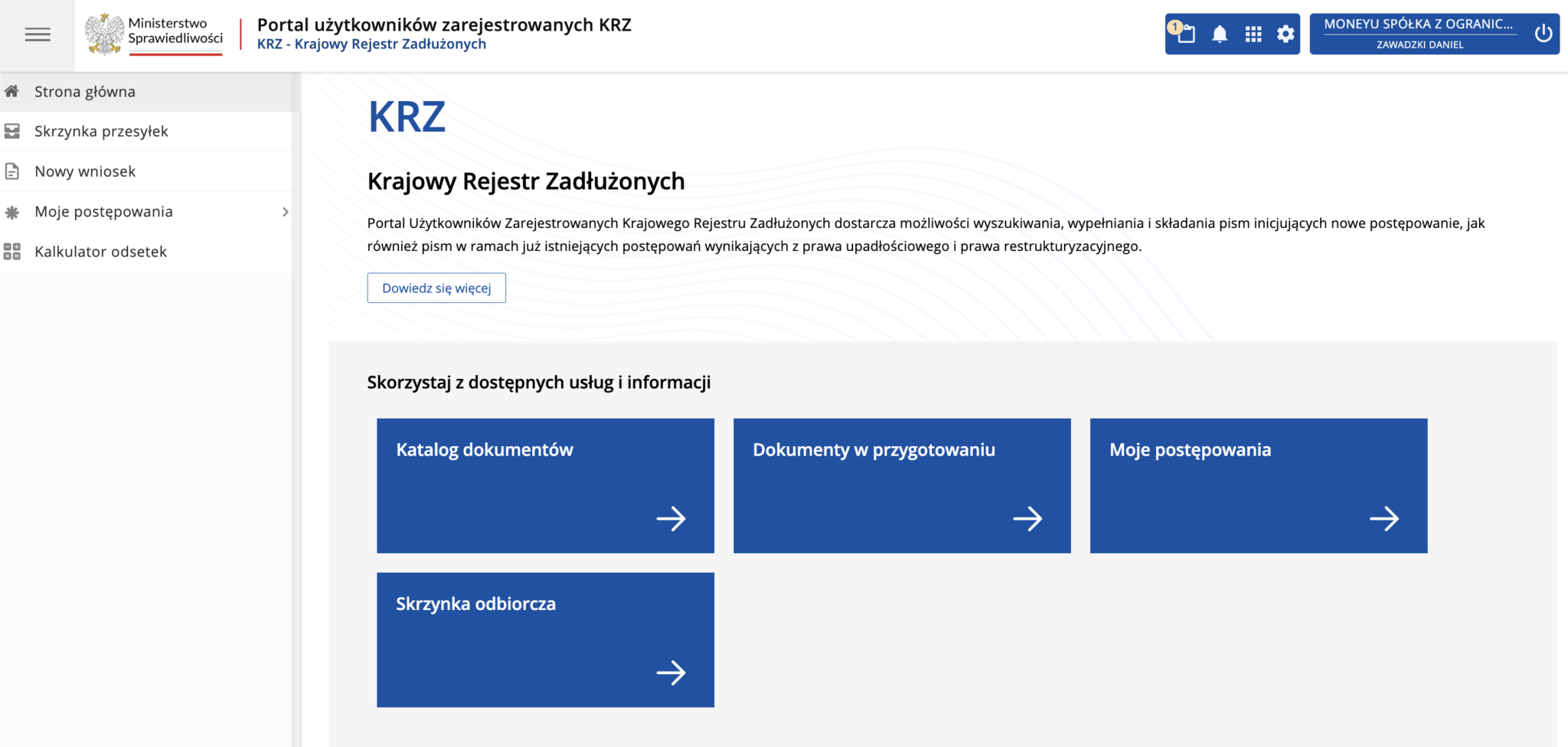Open the Skrzynka odbiorcza tile

545,640
